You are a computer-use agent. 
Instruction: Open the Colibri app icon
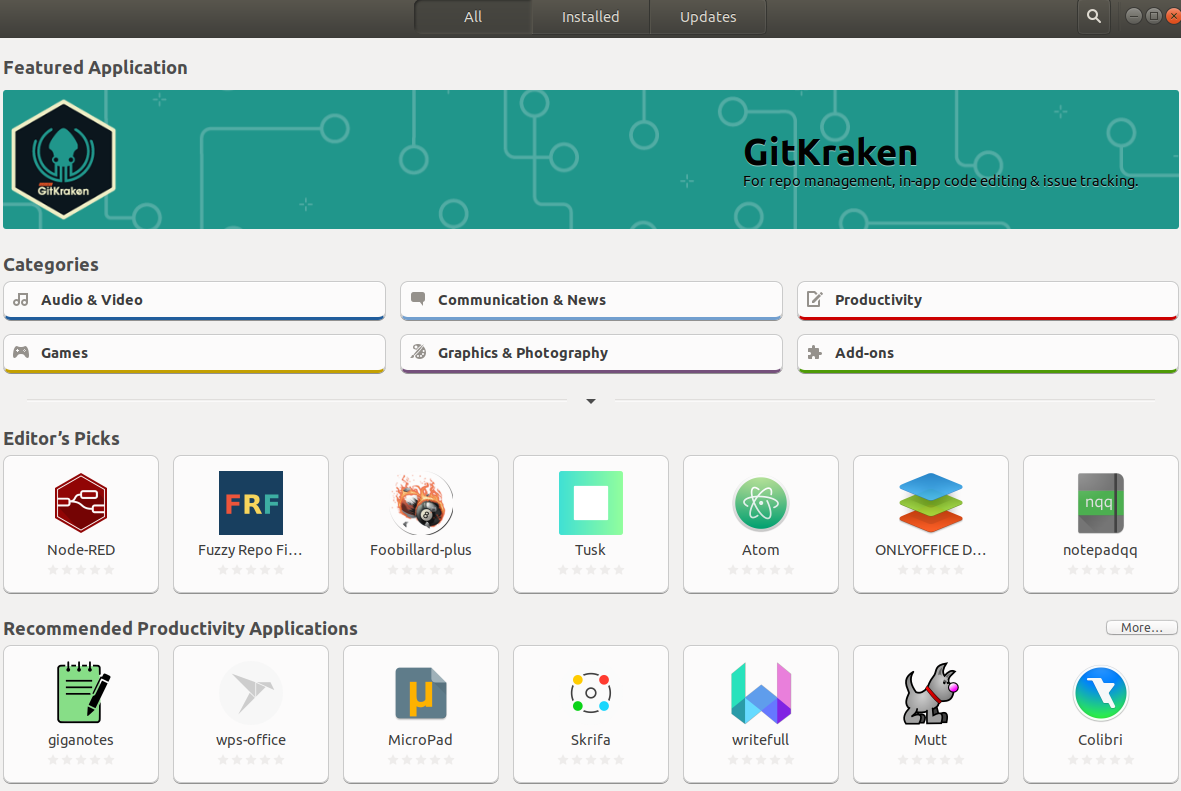pos(1100,692)
